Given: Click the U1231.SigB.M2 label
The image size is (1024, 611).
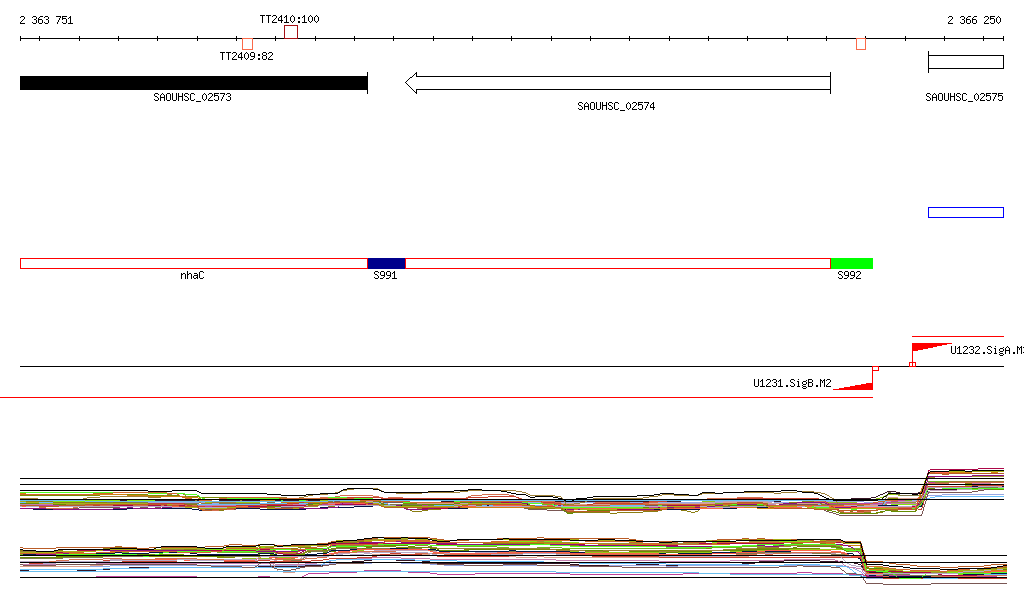Looking at the screenshot, I should [792, 383].
